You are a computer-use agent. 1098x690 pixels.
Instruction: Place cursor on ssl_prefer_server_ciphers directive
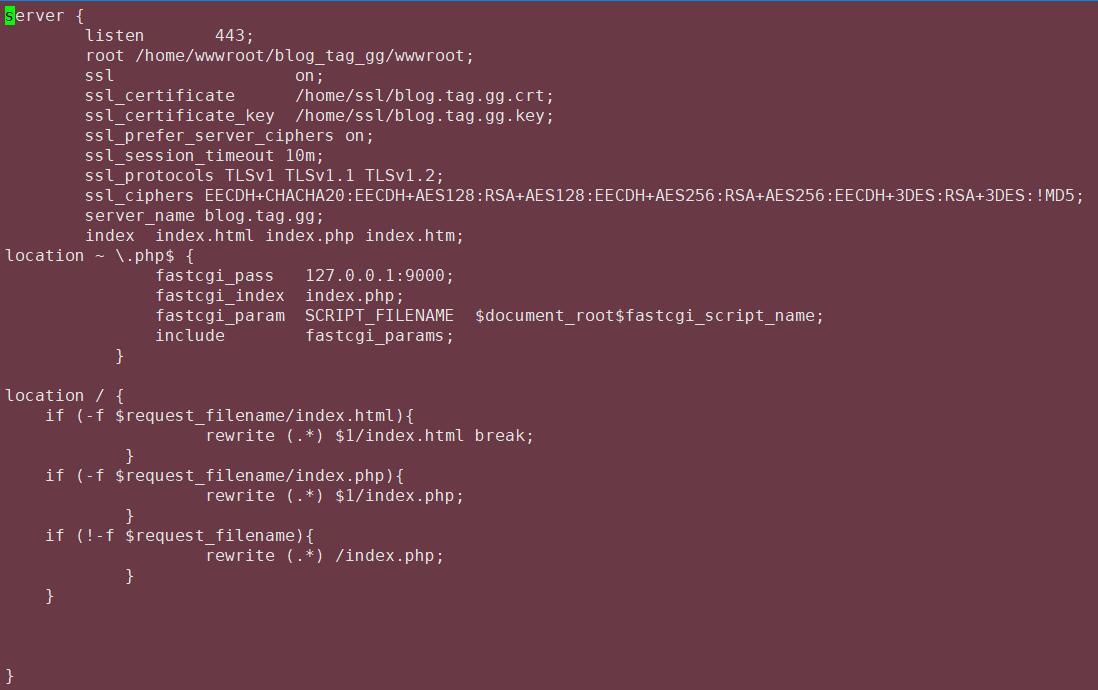209,136
